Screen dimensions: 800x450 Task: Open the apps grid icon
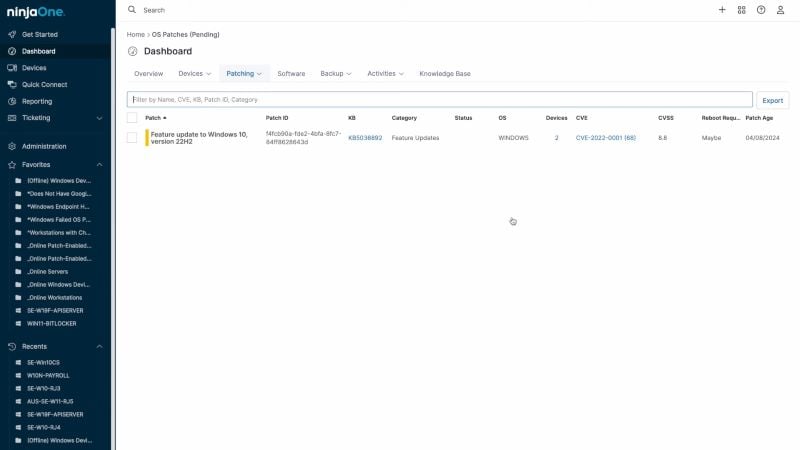click(x=741, y=10)
